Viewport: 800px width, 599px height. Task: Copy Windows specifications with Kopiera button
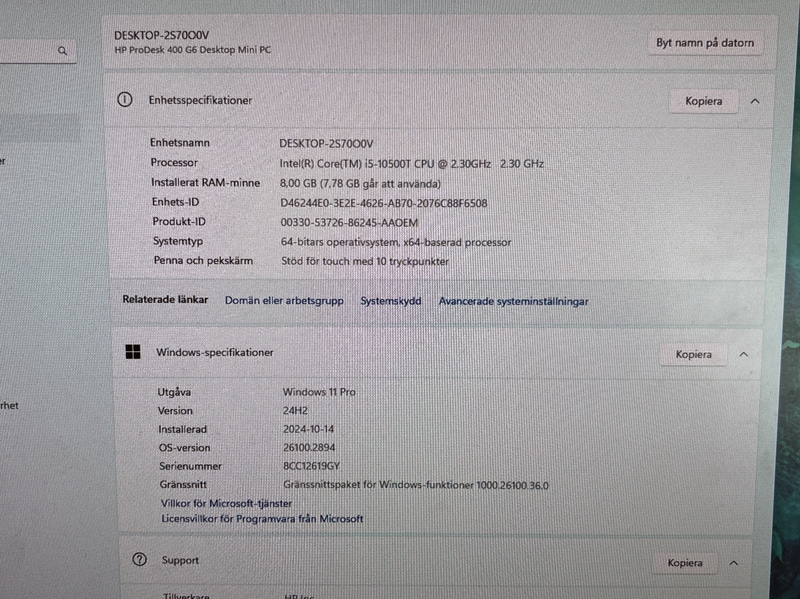693,354
